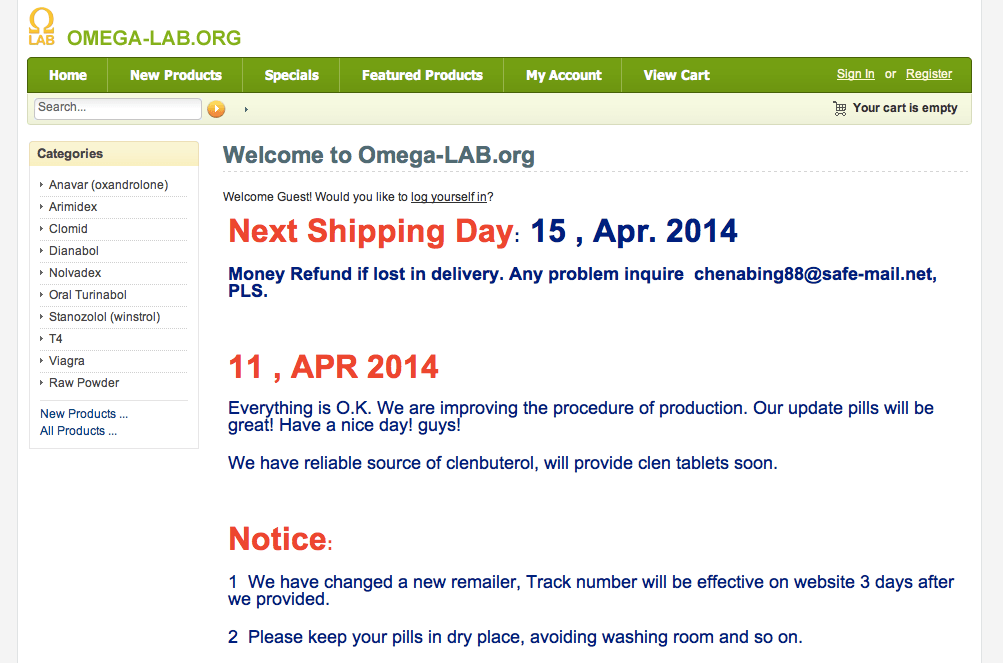Click the arrow bullet beside Viagra
Image resolution: width=1003 pixels, height=663 pixels.
[42, 361]
